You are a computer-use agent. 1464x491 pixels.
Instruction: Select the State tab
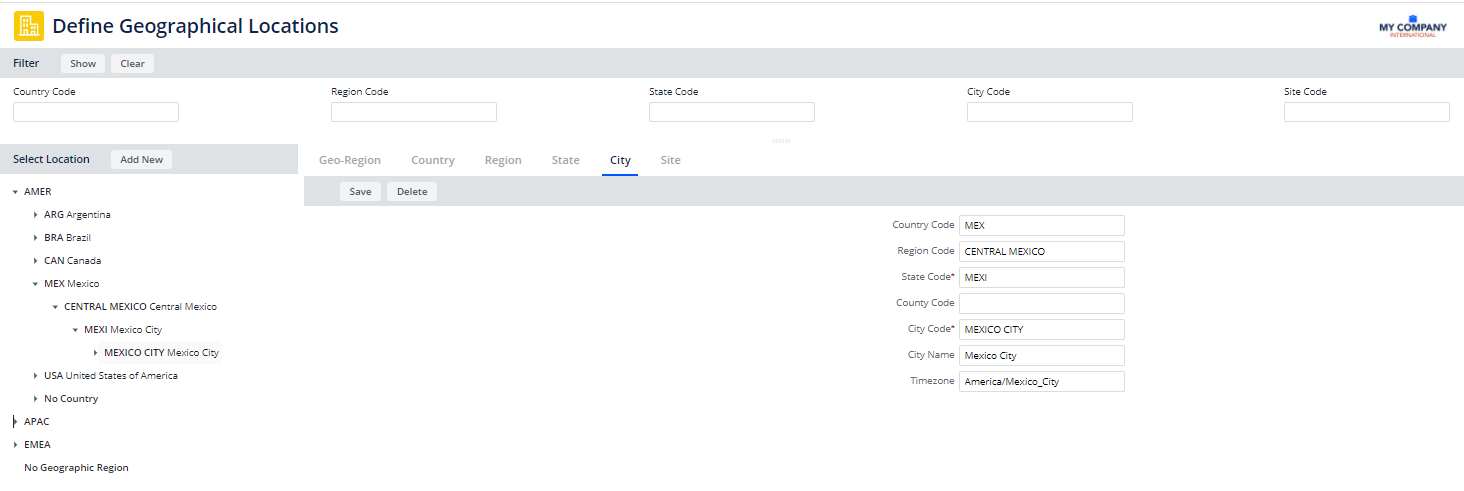565,160
